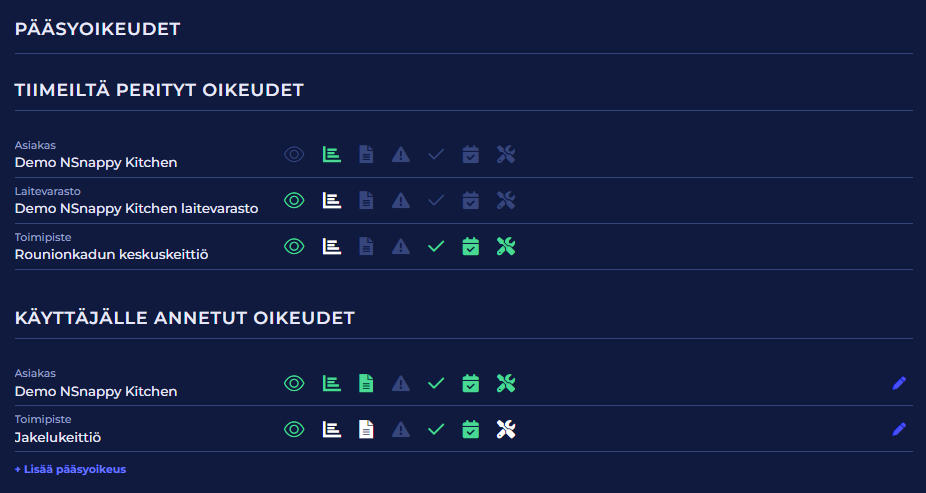Image resolution: width=926 pixels, height=493 pixels.
Task: Click warning triangle in Rounionkadun keskuskeittiö row
Action: 401,246
